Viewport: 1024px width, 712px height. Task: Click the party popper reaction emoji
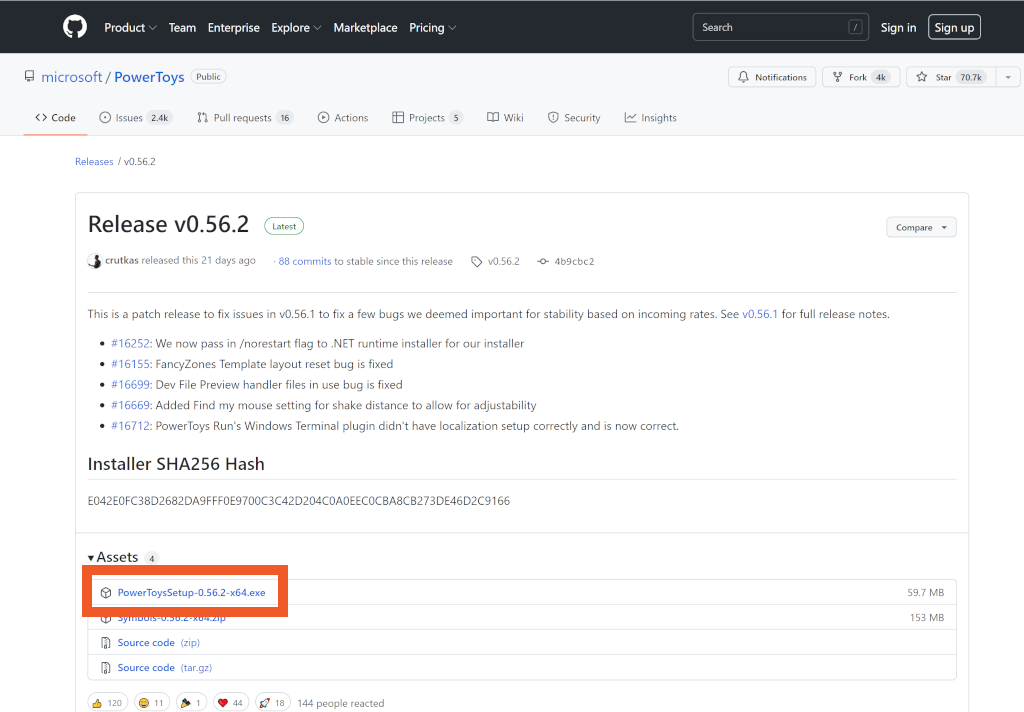184,703
